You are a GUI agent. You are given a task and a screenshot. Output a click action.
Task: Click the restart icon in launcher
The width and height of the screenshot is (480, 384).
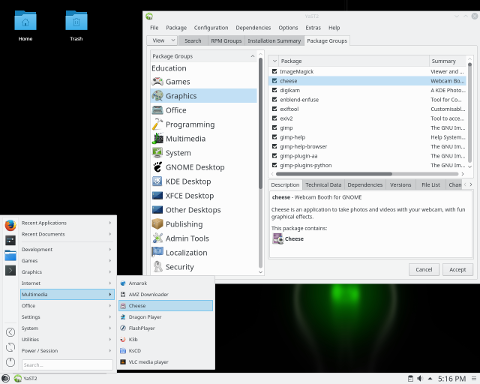pos(11,347)
